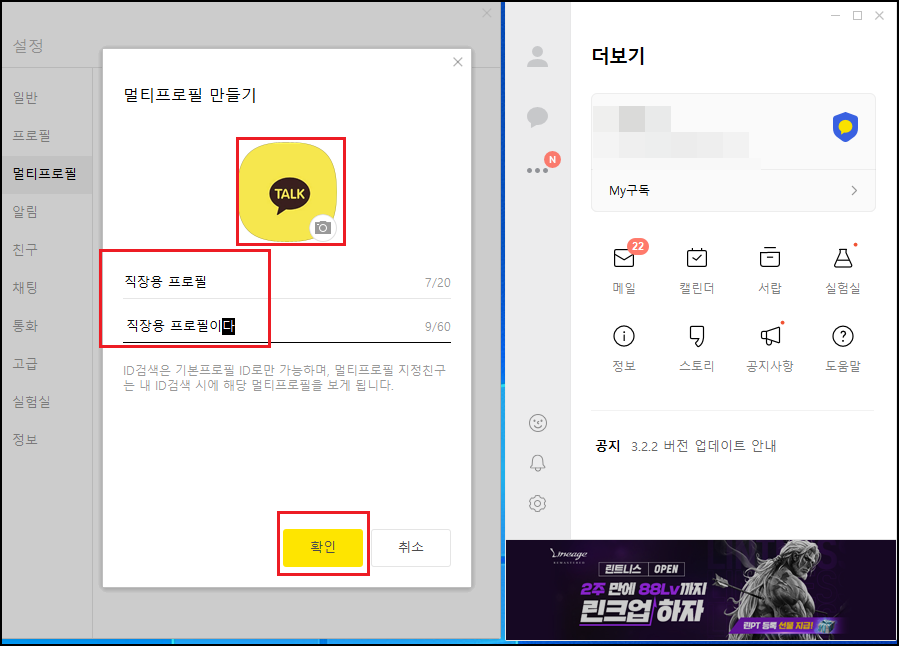Open the Help (도움말) question icon

pyautogui.click(x=843, y=336)
